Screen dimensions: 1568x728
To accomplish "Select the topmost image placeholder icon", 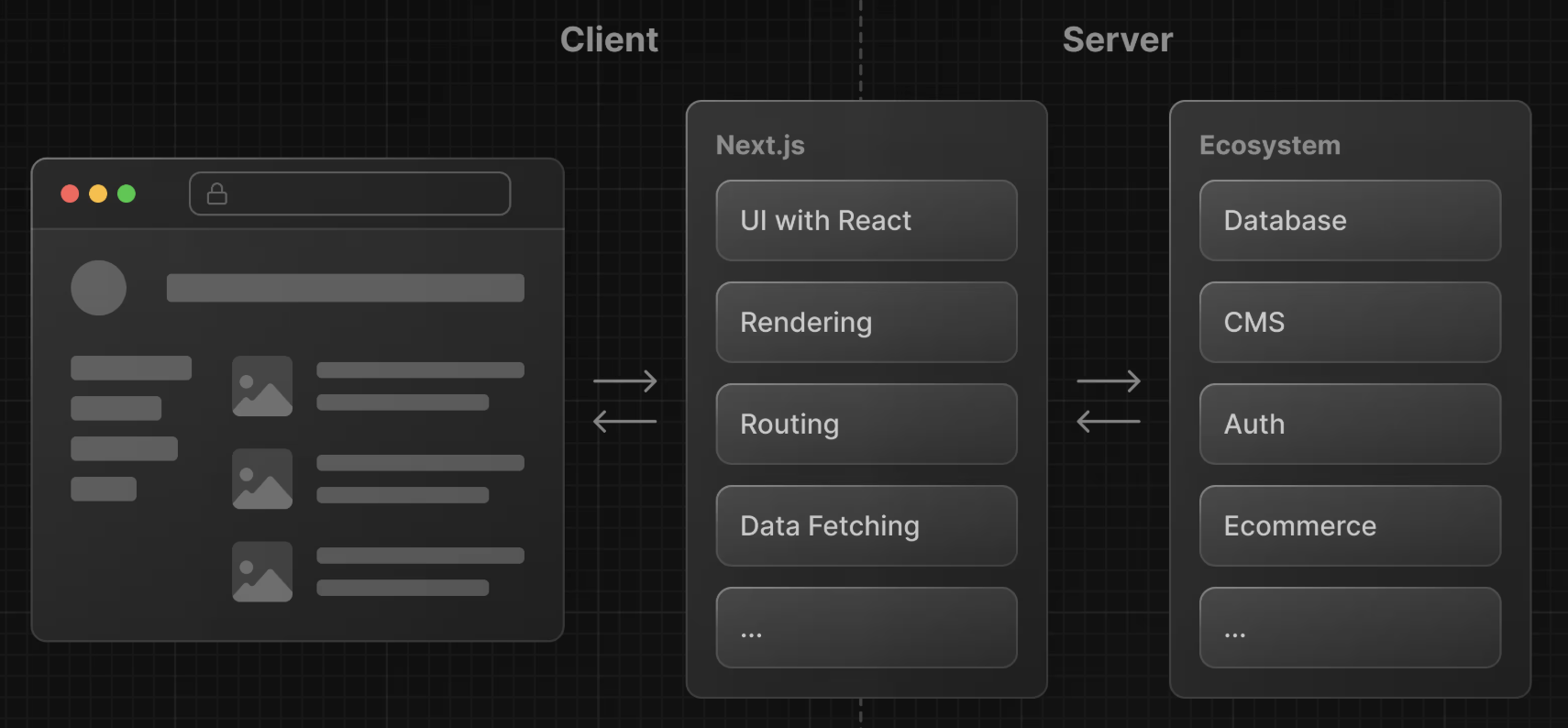I will pos(262,386).
